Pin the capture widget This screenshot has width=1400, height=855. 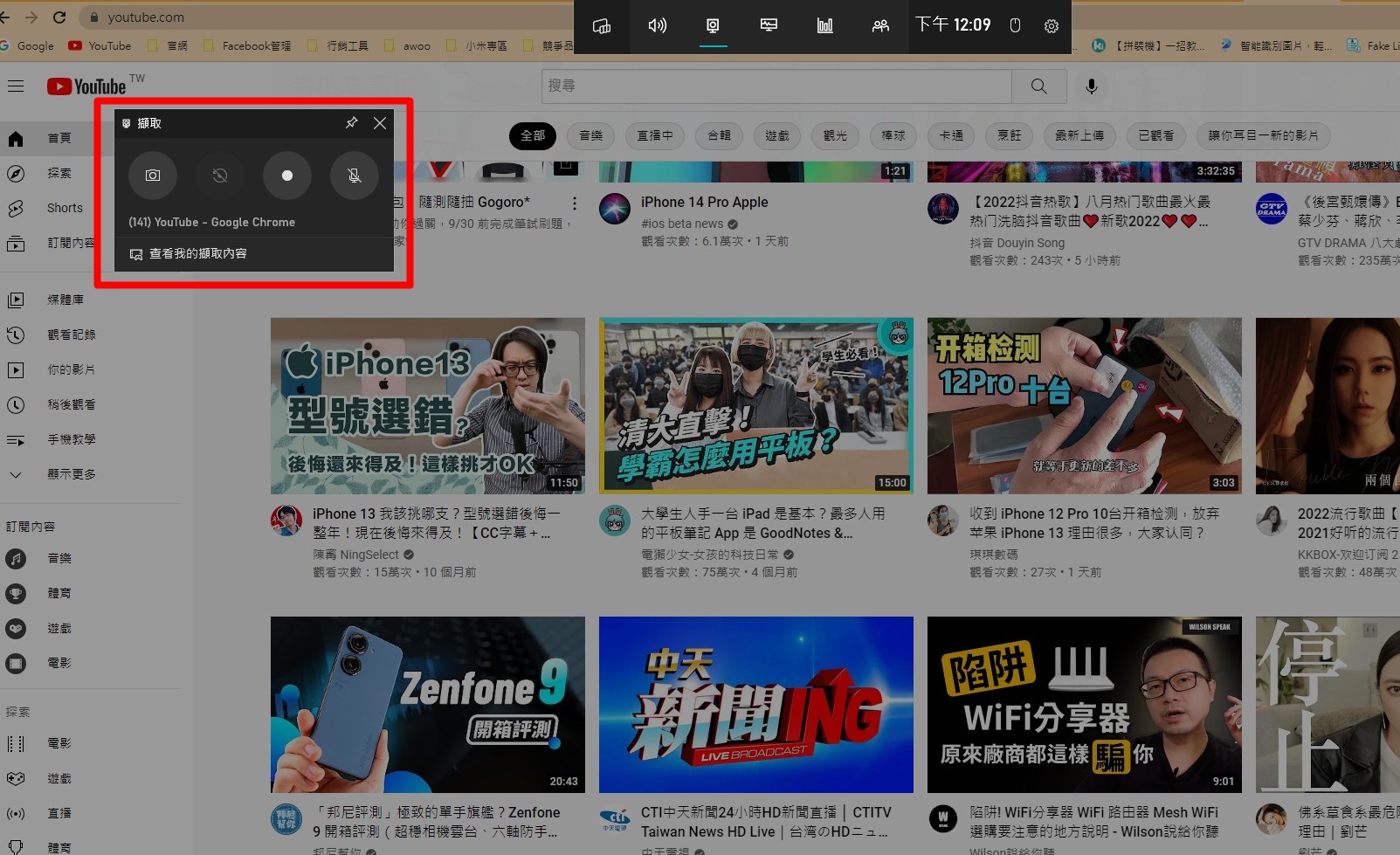[x=351, y=123]
